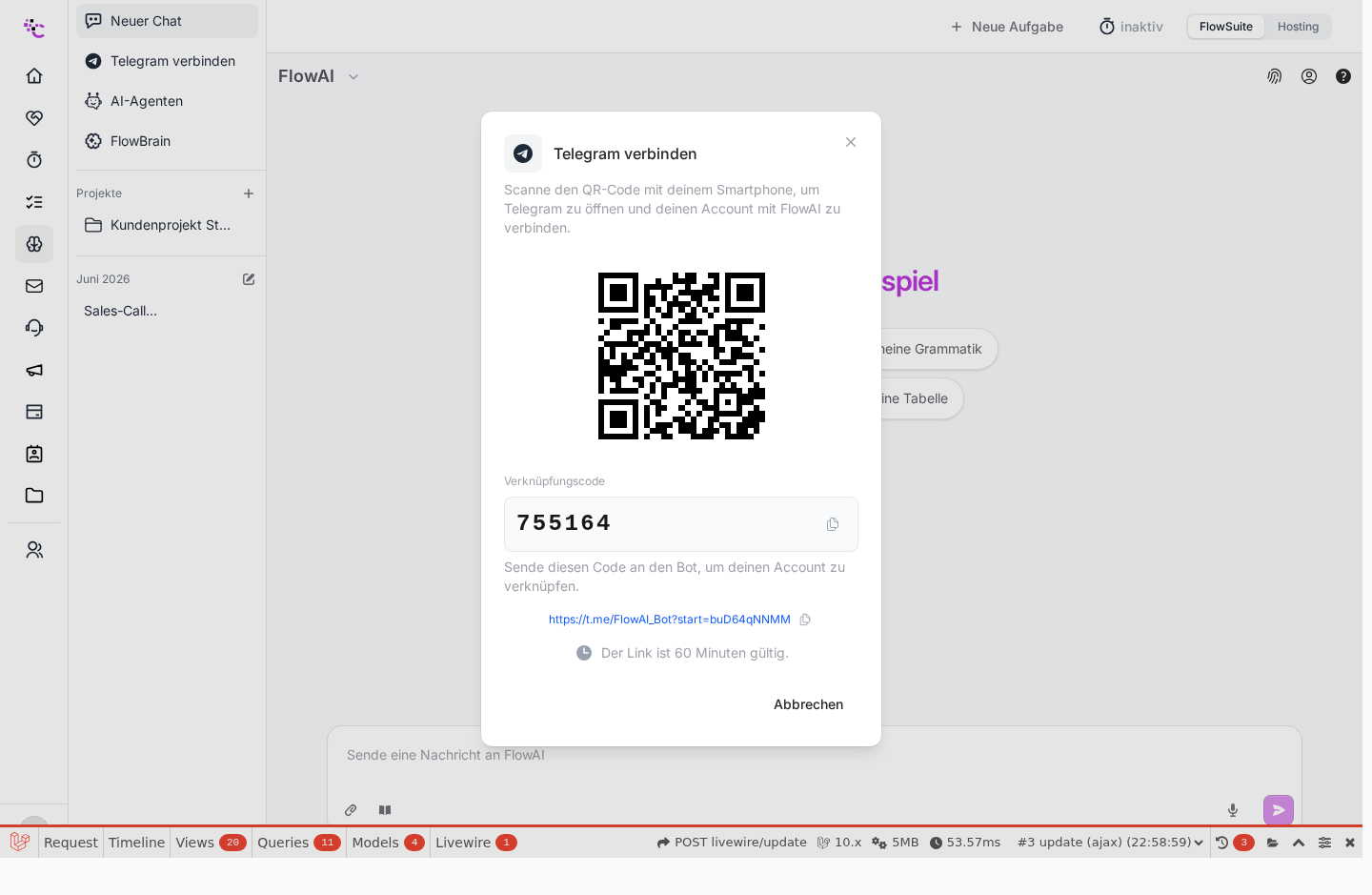Image resolution: width=1372 pixels, height=895 pixels.
Task: Close the Telegram verbinden dialog
Action: [x=851, y=142]
